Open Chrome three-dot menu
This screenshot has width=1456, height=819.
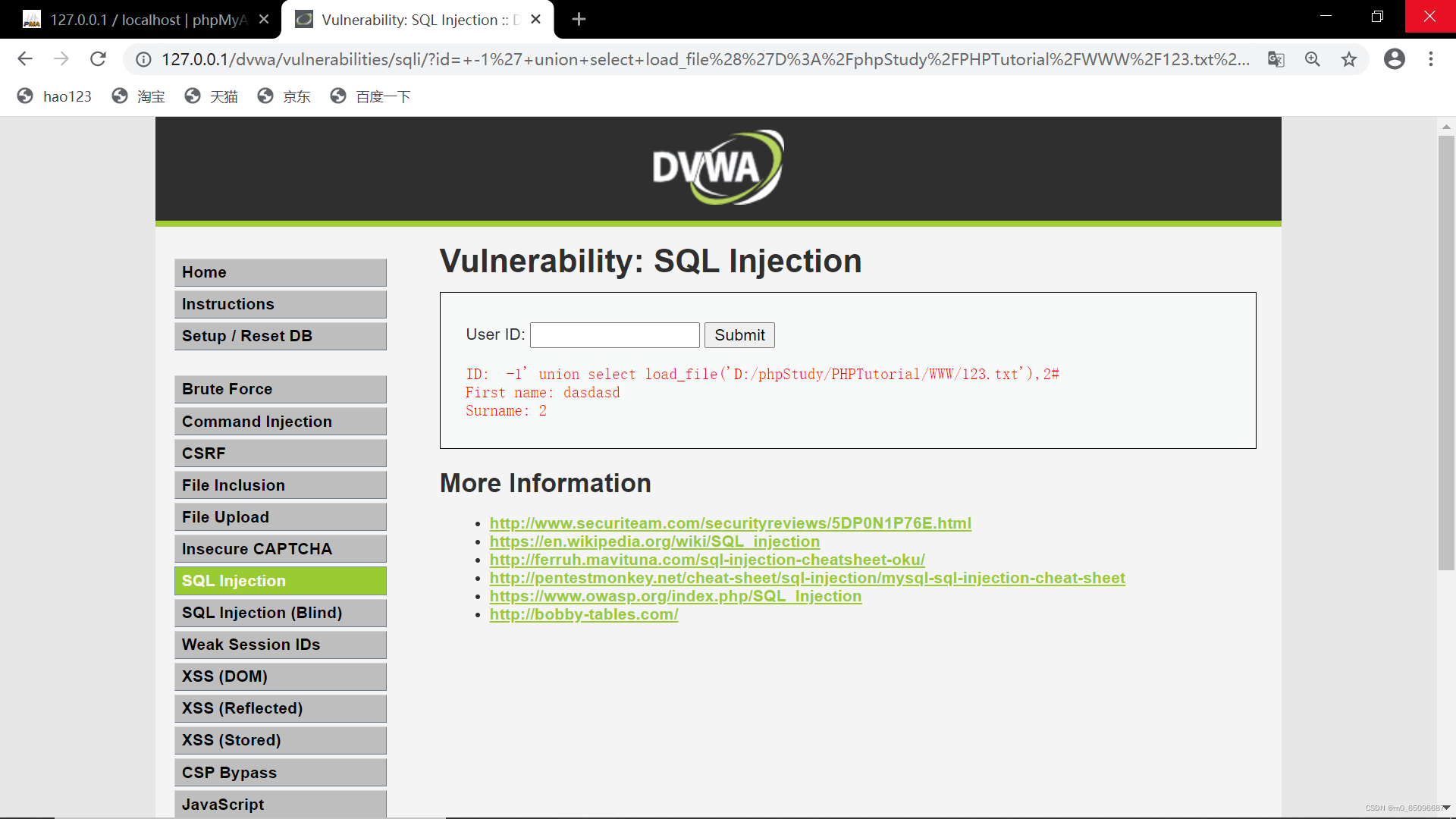click(x=1431, y=59)
